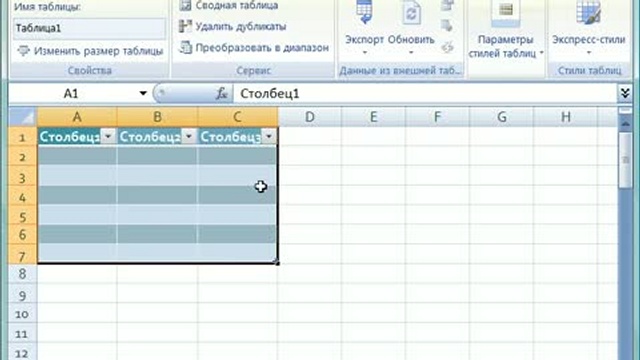Click the unlink table icon below Refresh group
This screenshot has height=360, width=640.
coord(447,47)
